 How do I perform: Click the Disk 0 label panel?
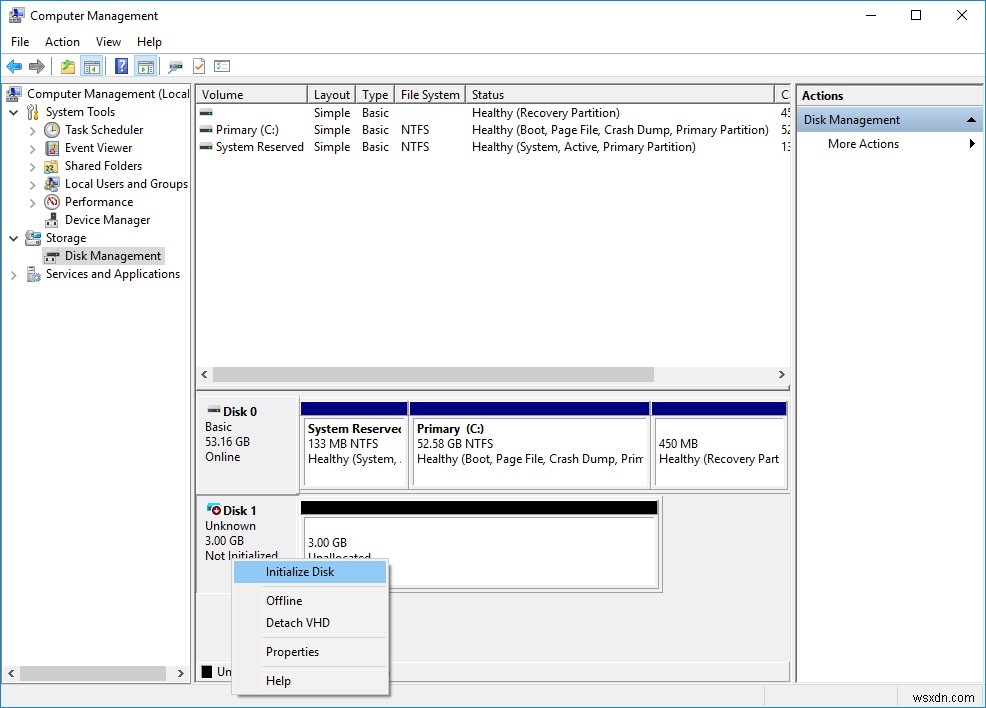(x=248, y=445)
